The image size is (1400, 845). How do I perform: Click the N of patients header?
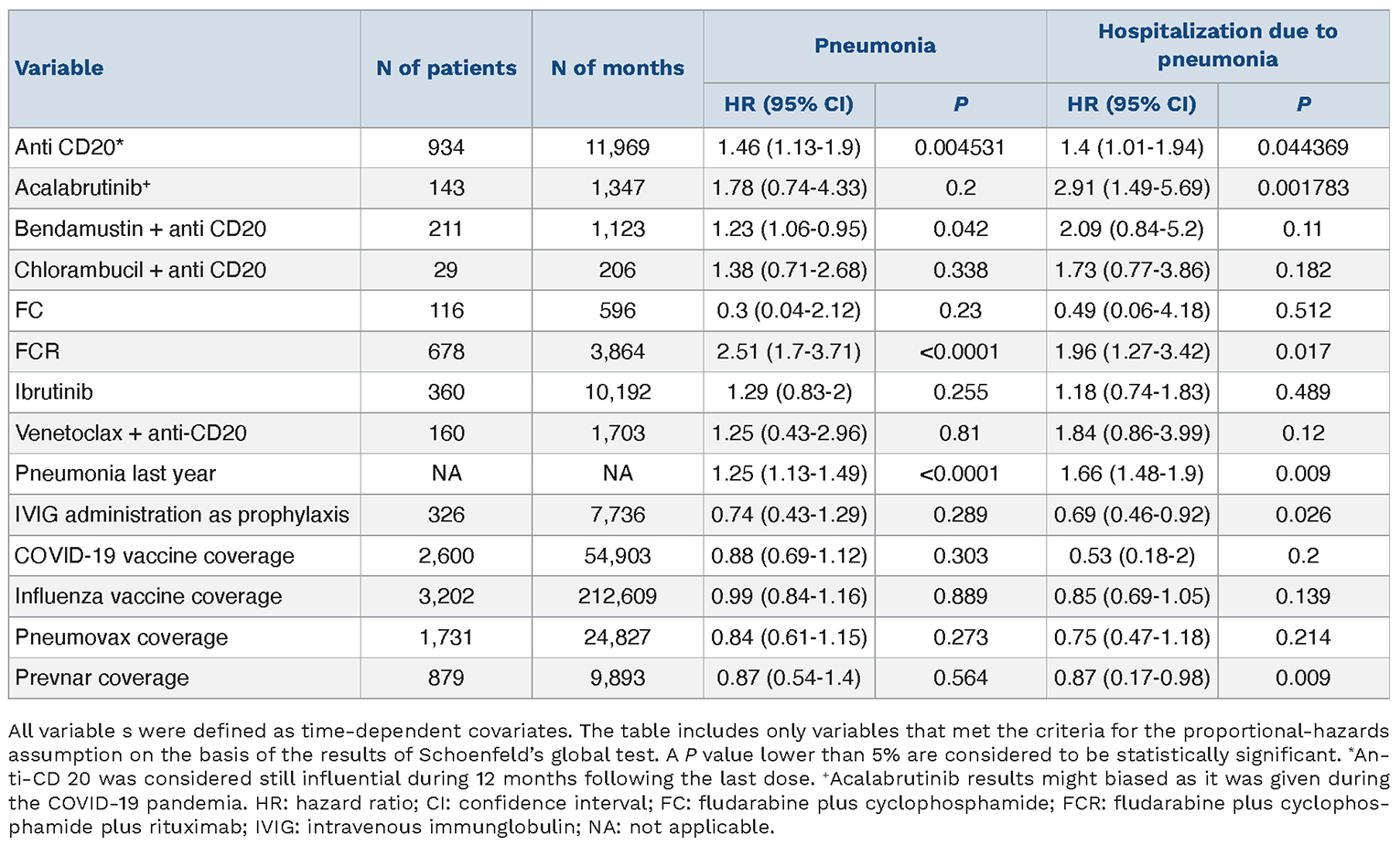point(447,68)
